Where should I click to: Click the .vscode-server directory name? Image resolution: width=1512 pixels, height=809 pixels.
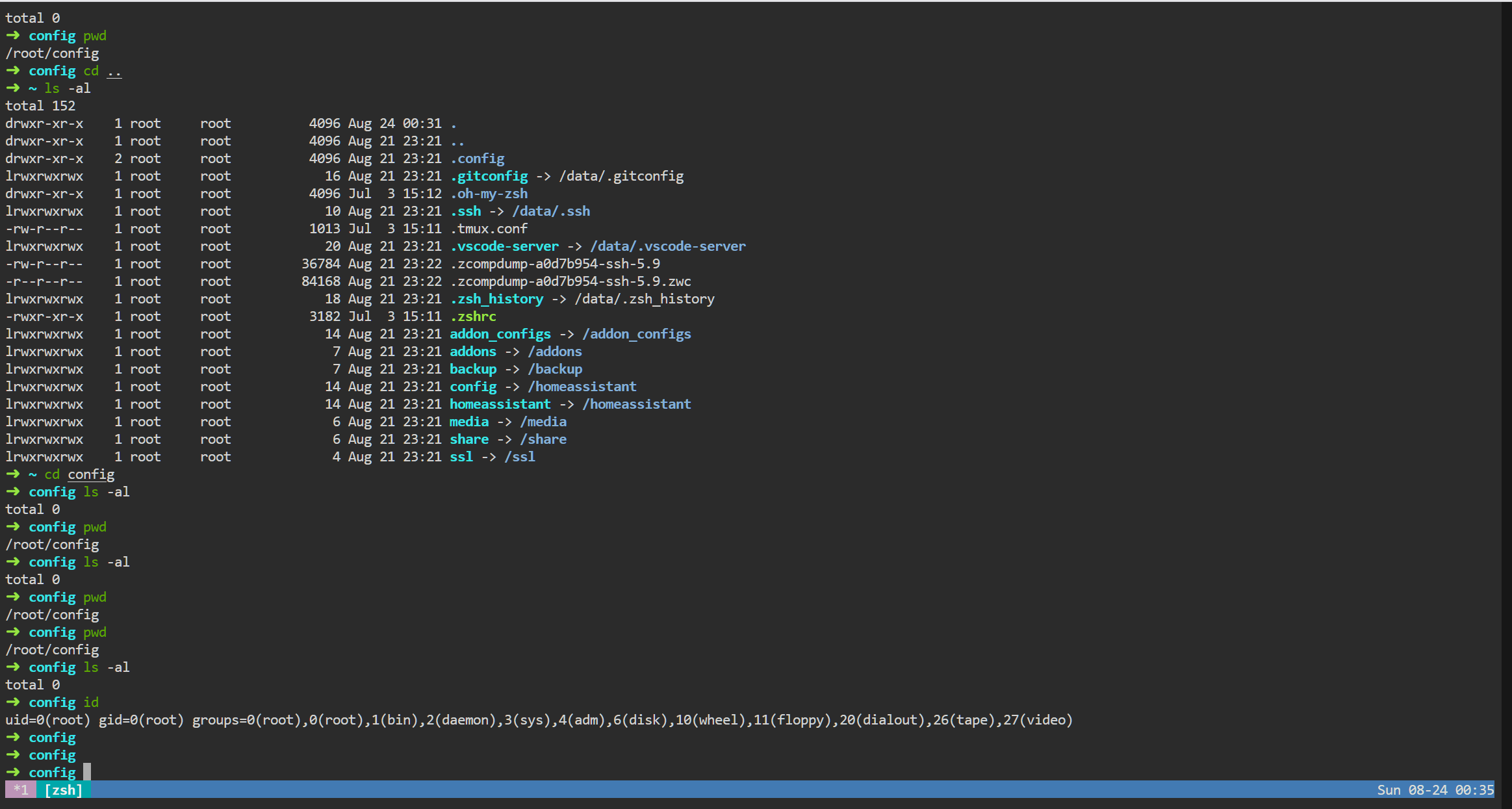pyautogui.click(x=504, y=246)
